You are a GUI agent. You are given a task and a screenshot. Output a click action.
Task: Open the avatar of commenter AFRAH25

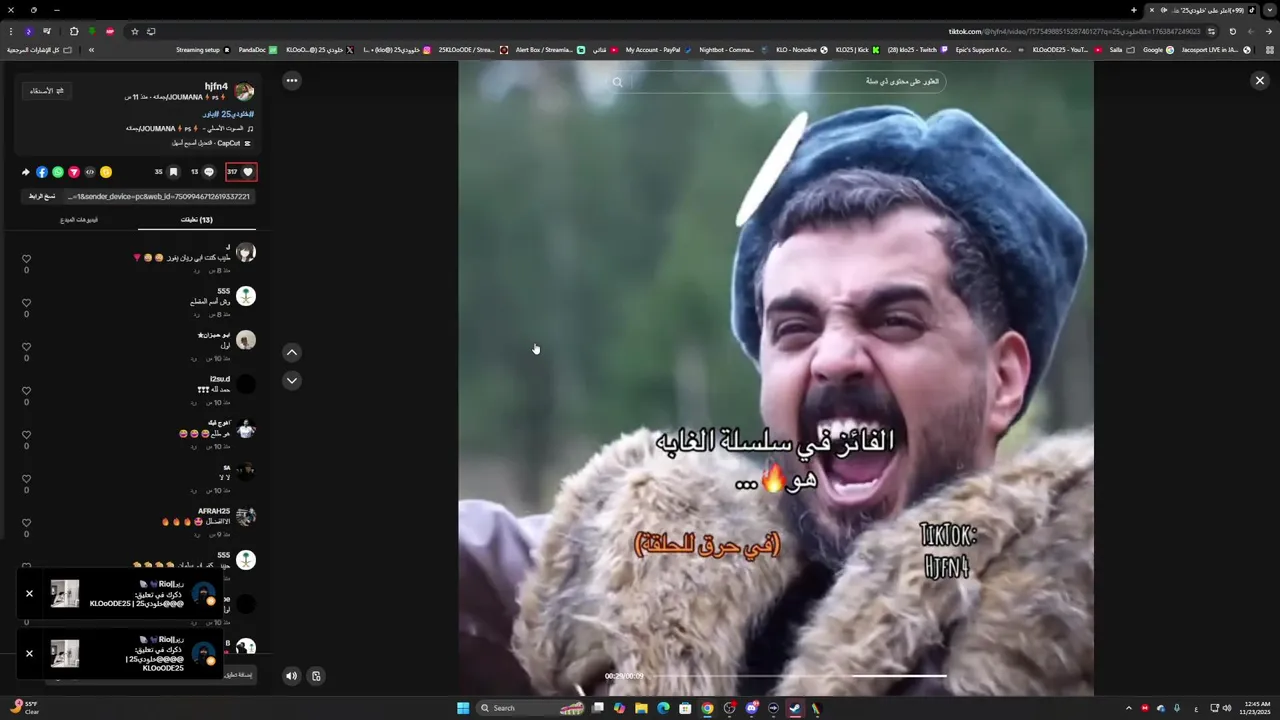[246, 516]
